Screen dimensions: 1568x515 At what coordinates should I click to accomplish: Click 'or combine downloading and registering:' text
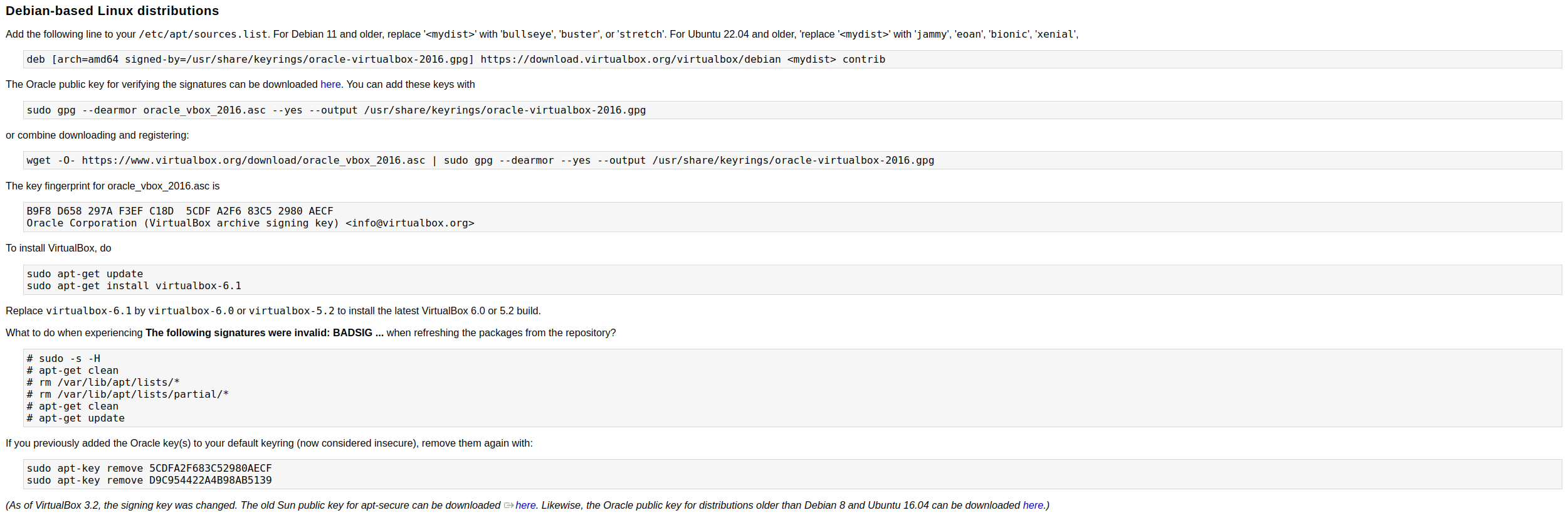[97, 135]
